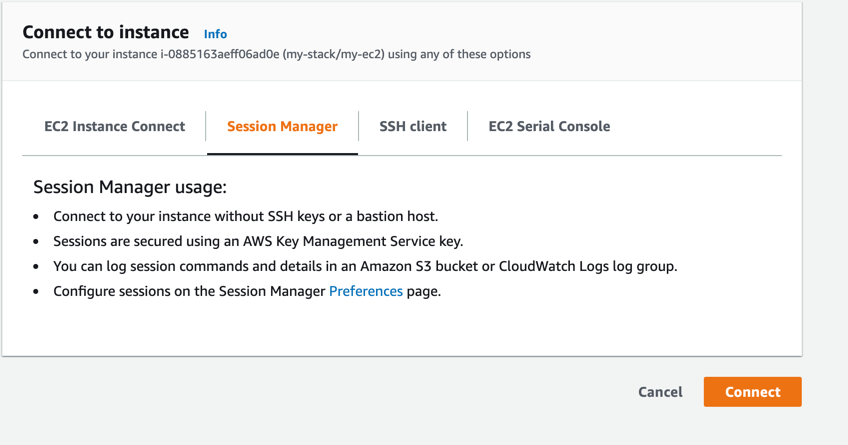Open the Info link beside the title
The image size is (848, 445).
point(215,34)
